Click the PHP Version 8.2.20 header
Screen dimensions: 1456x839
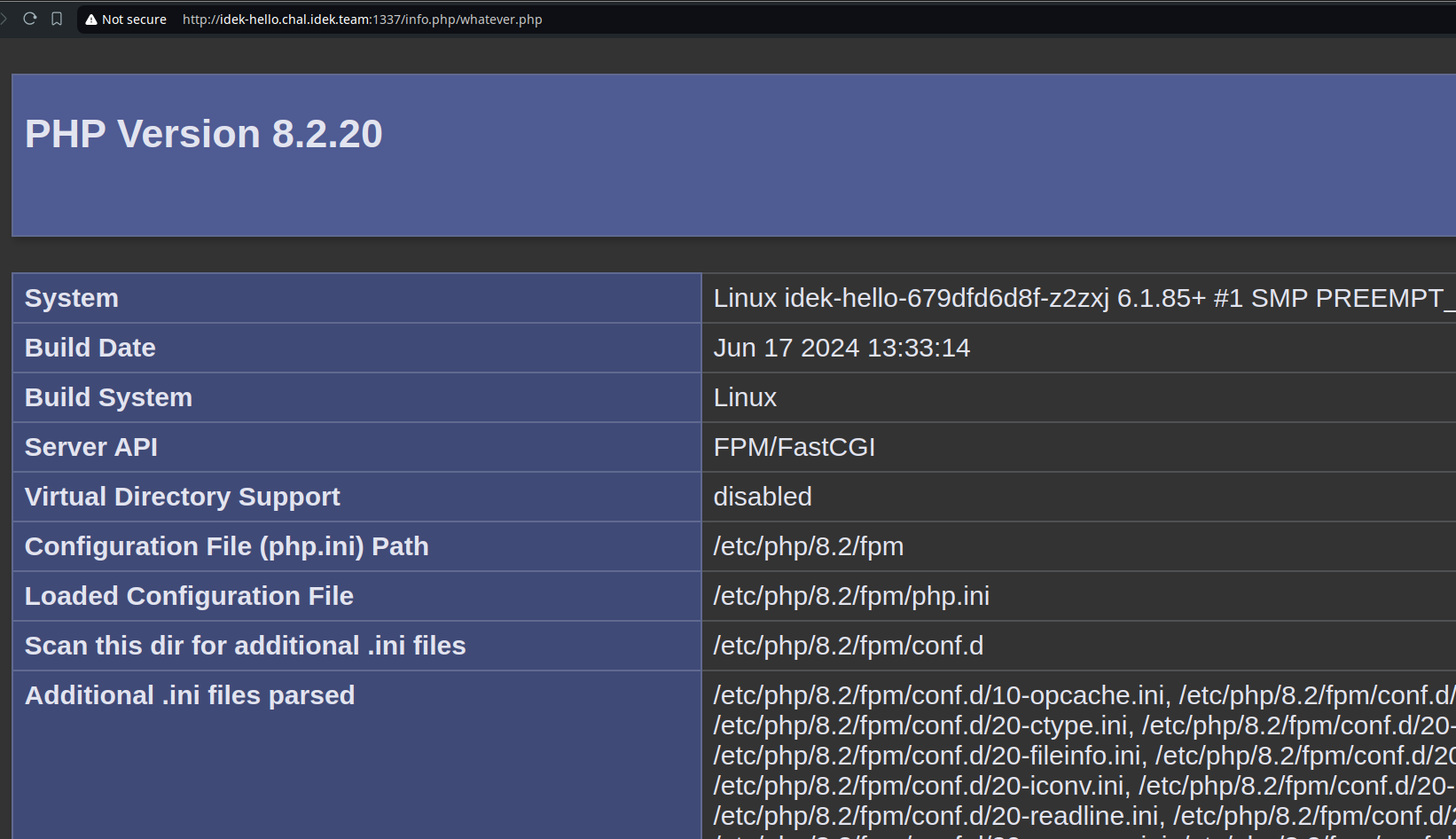[x=204, y=134]
